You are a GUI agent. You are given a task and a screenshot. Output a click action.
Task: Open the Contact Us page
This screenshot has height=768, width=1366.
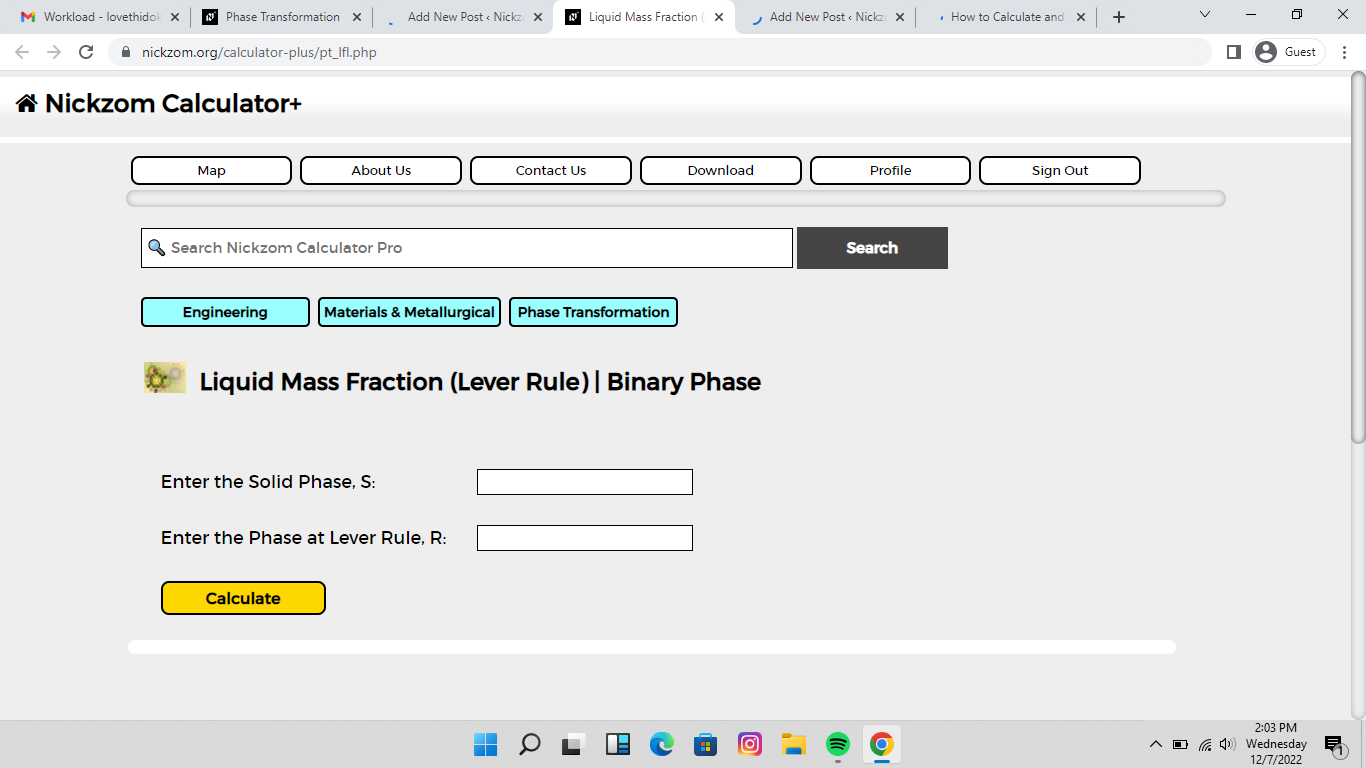coord(551,170)
